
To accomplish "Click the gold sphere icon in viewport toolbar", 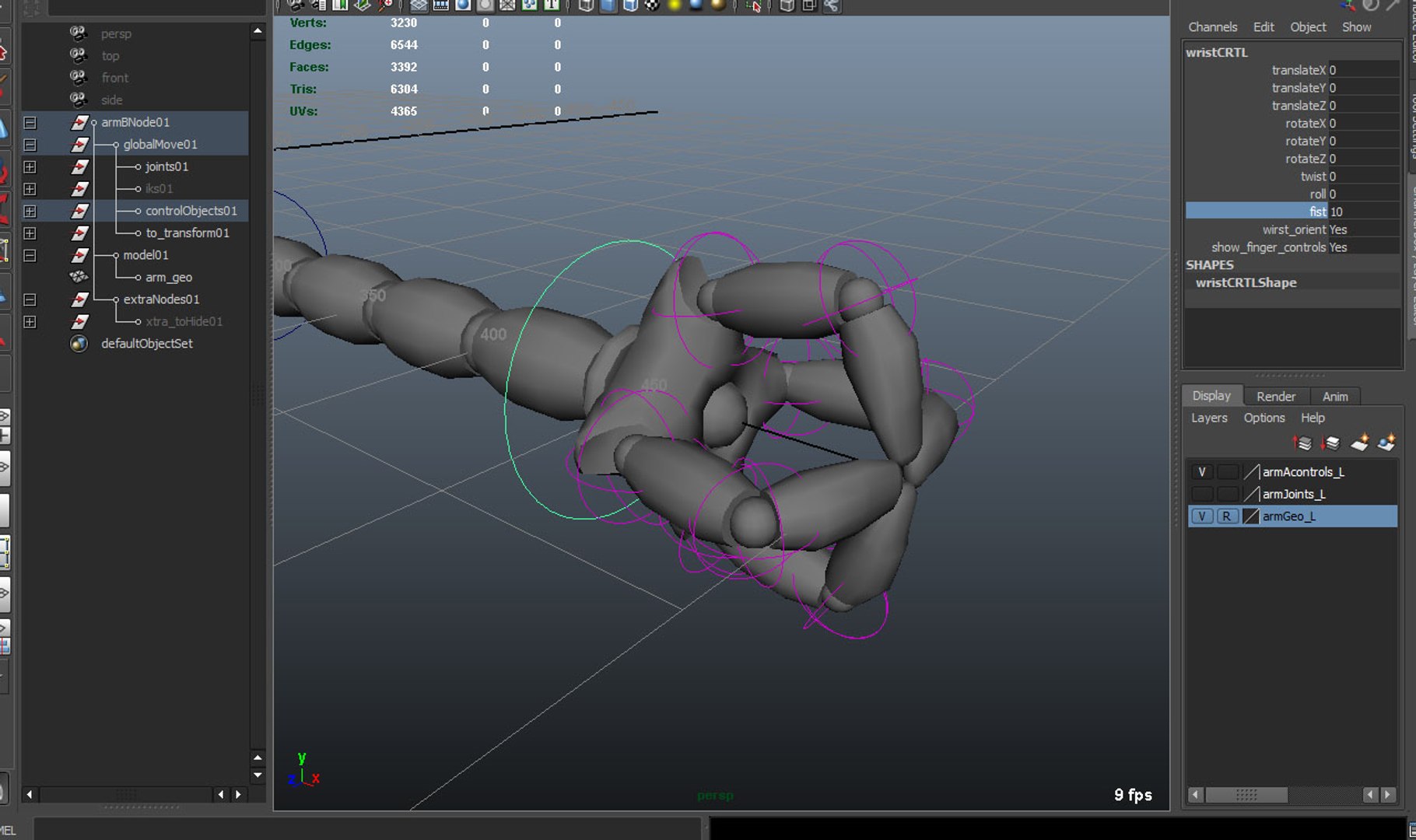I will pyautogui.click(x=718, y=5).
